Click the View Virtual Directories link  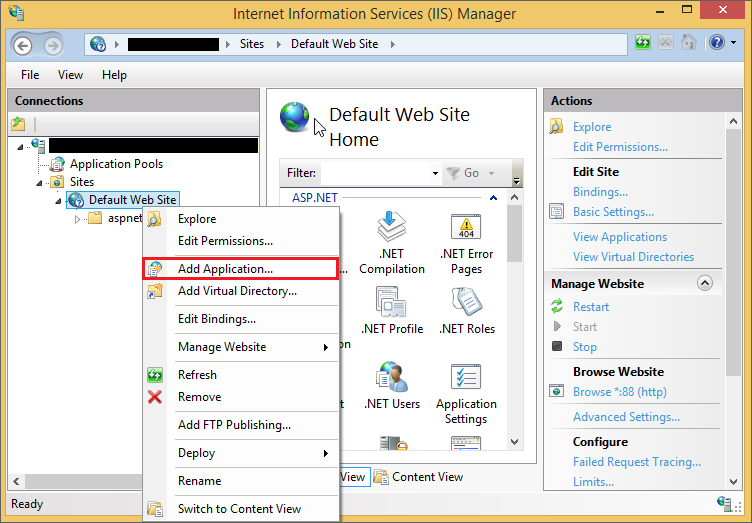pos(633,257)
